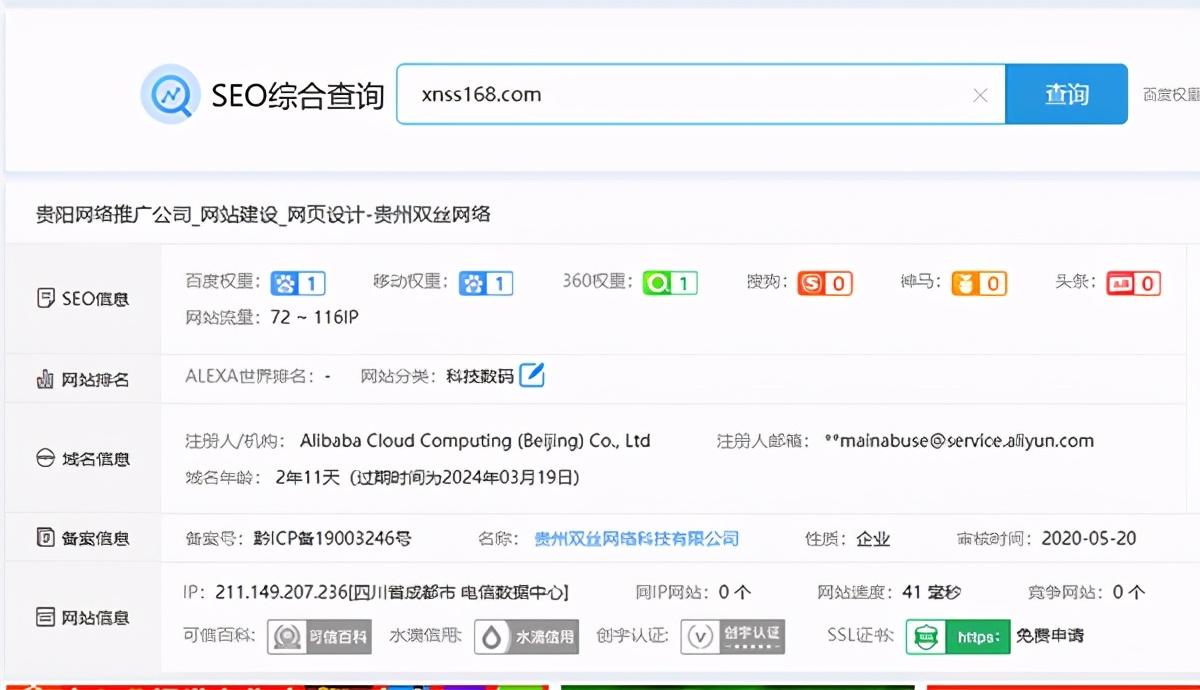Viewport: 1200px width, 690px height.
Task: Click the 神马 yellow badge showing 0
Action: (979, 284)
